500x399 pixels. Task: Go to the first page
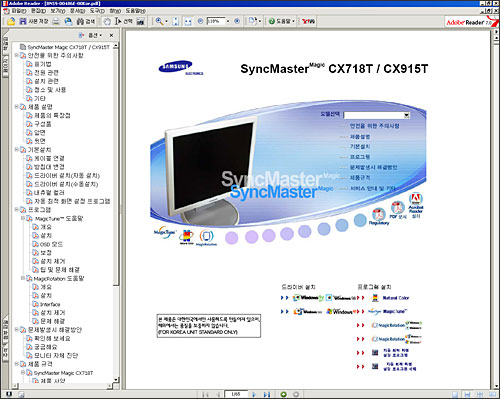pyautogui.click(x=205, y=394)
